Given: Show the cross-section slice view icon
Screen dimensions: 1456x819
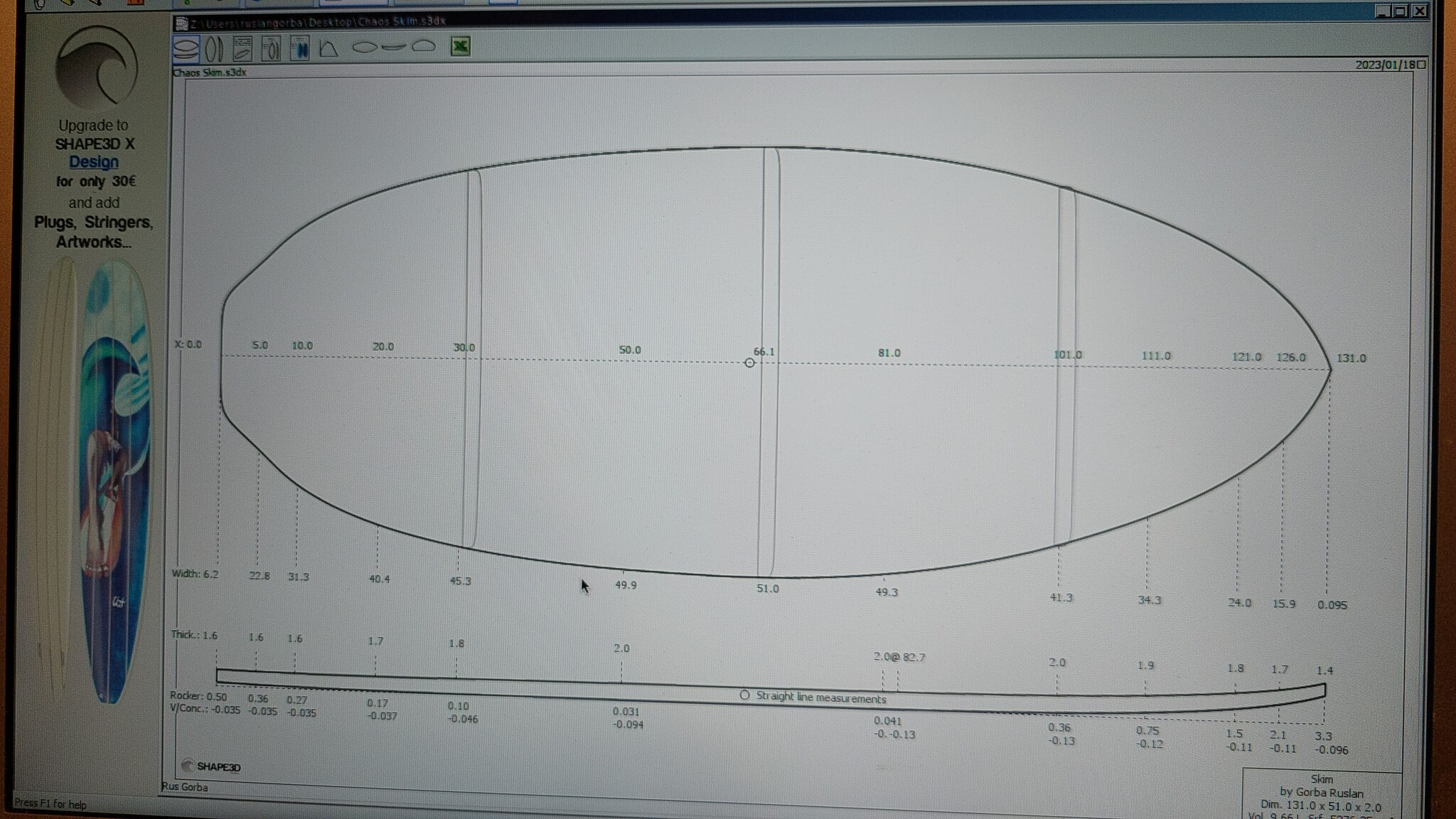Looking at the screenshot, I should (x=424, y=47).
